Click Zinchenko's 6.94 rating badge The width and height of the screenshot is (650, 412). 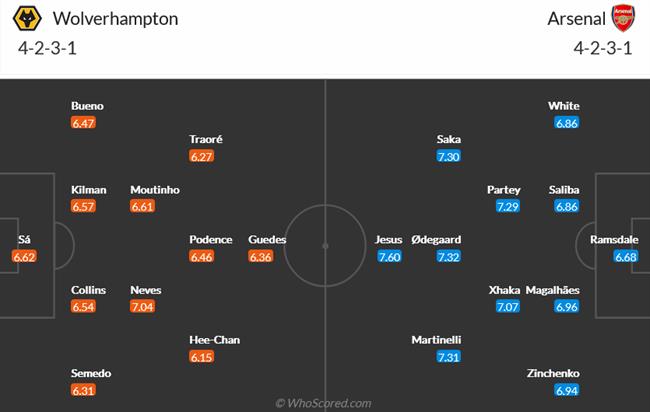(x=568, y=390)
